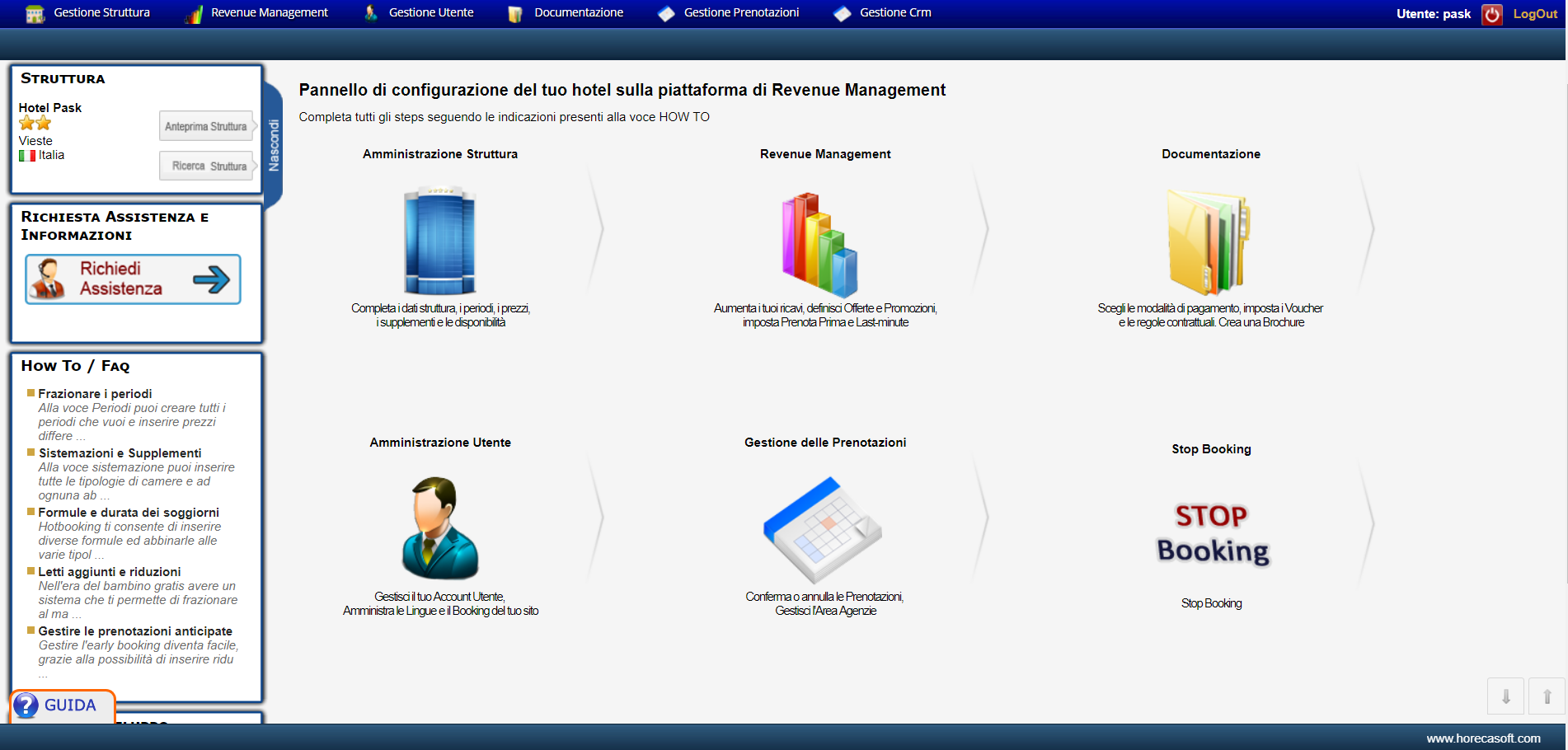
Task: Click the diamond icon beside Gestione Crm
Action: point(842,14)
